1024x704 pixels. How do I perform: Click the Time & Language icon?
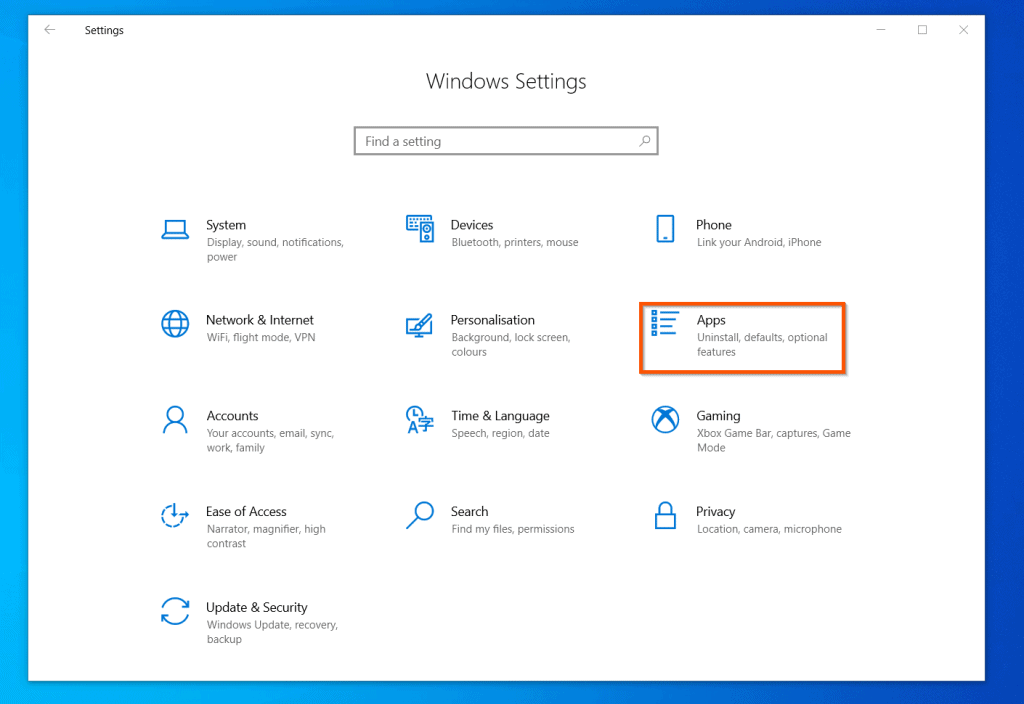pyautogui.click(x=420, y=420)
